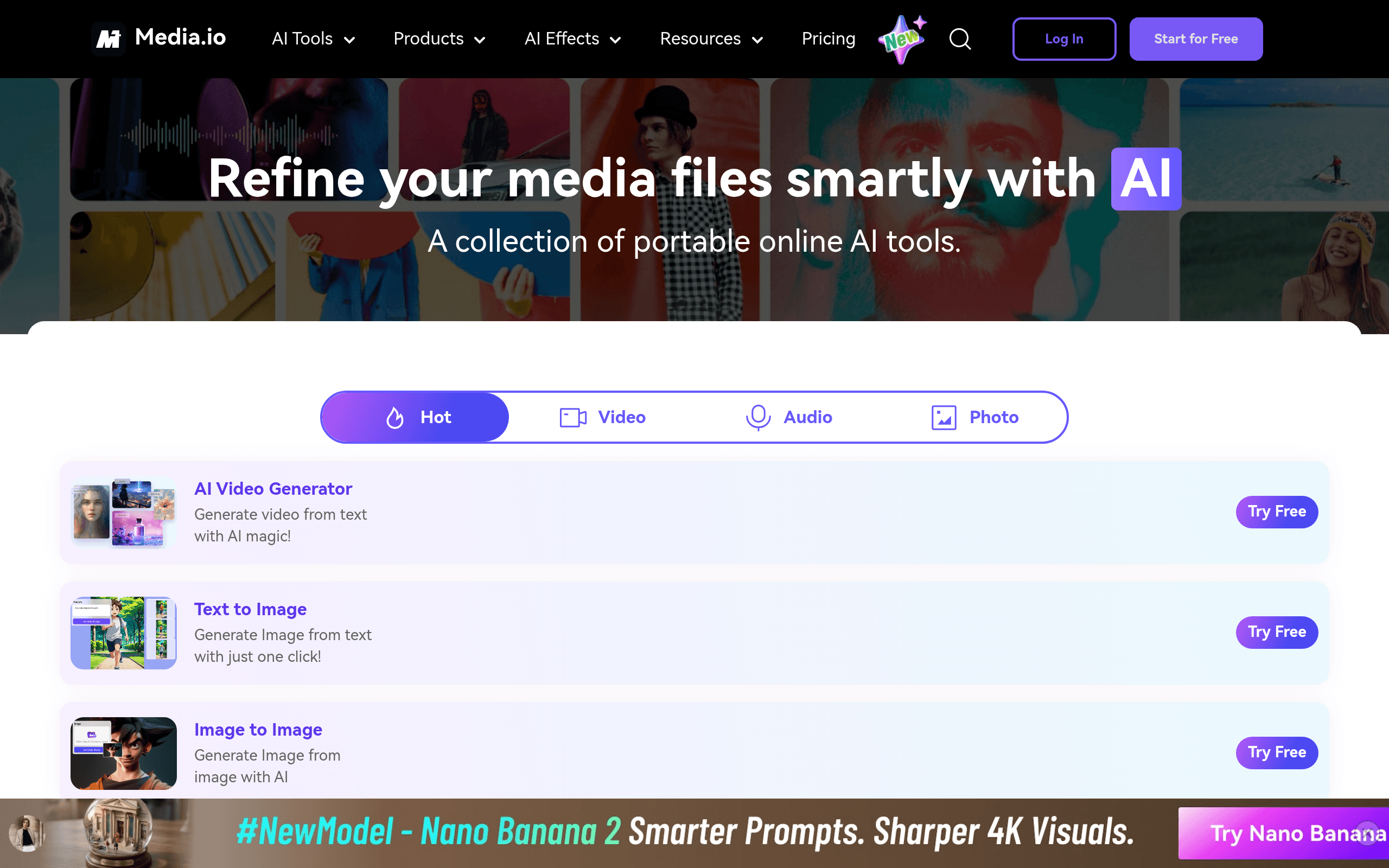Screen dimensions: 1389x868
Task: Switch to the Video tab
Action: [602, 417]
